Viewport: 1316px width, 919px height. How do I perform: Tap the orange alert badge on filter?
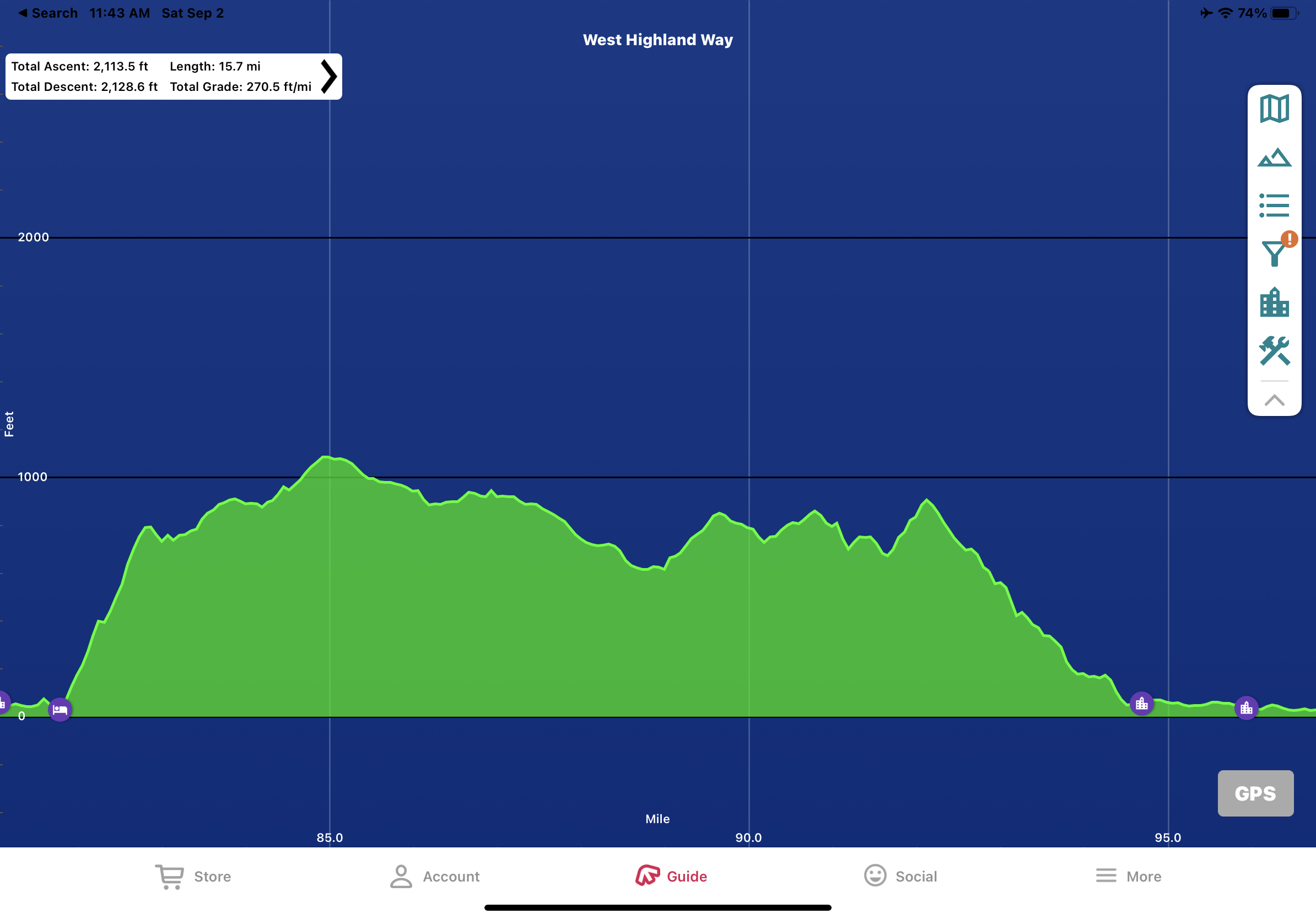coord(1289,239)
